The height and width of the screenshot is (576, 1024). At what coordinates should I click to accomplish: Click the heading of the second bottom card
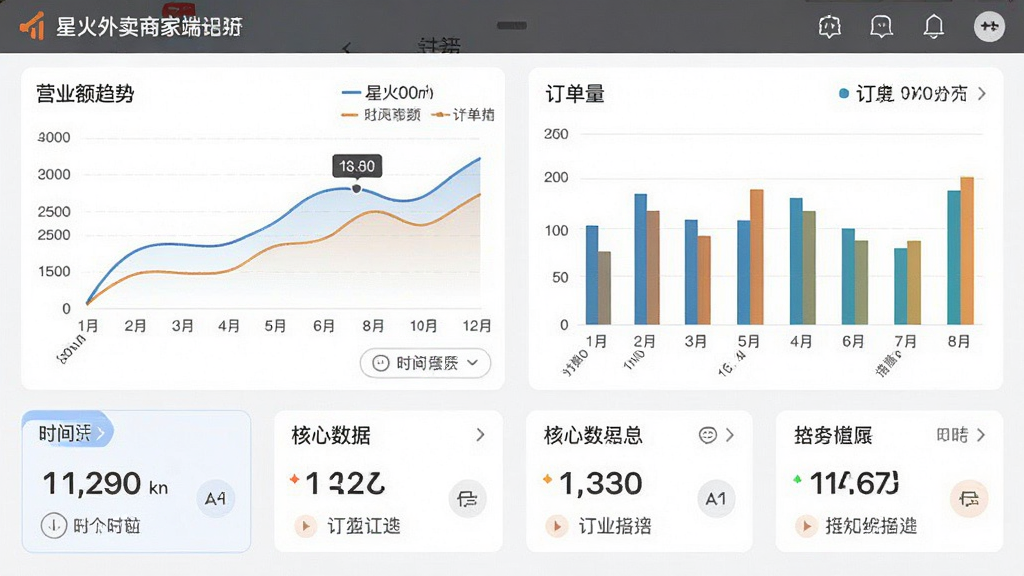click(331, 435)
